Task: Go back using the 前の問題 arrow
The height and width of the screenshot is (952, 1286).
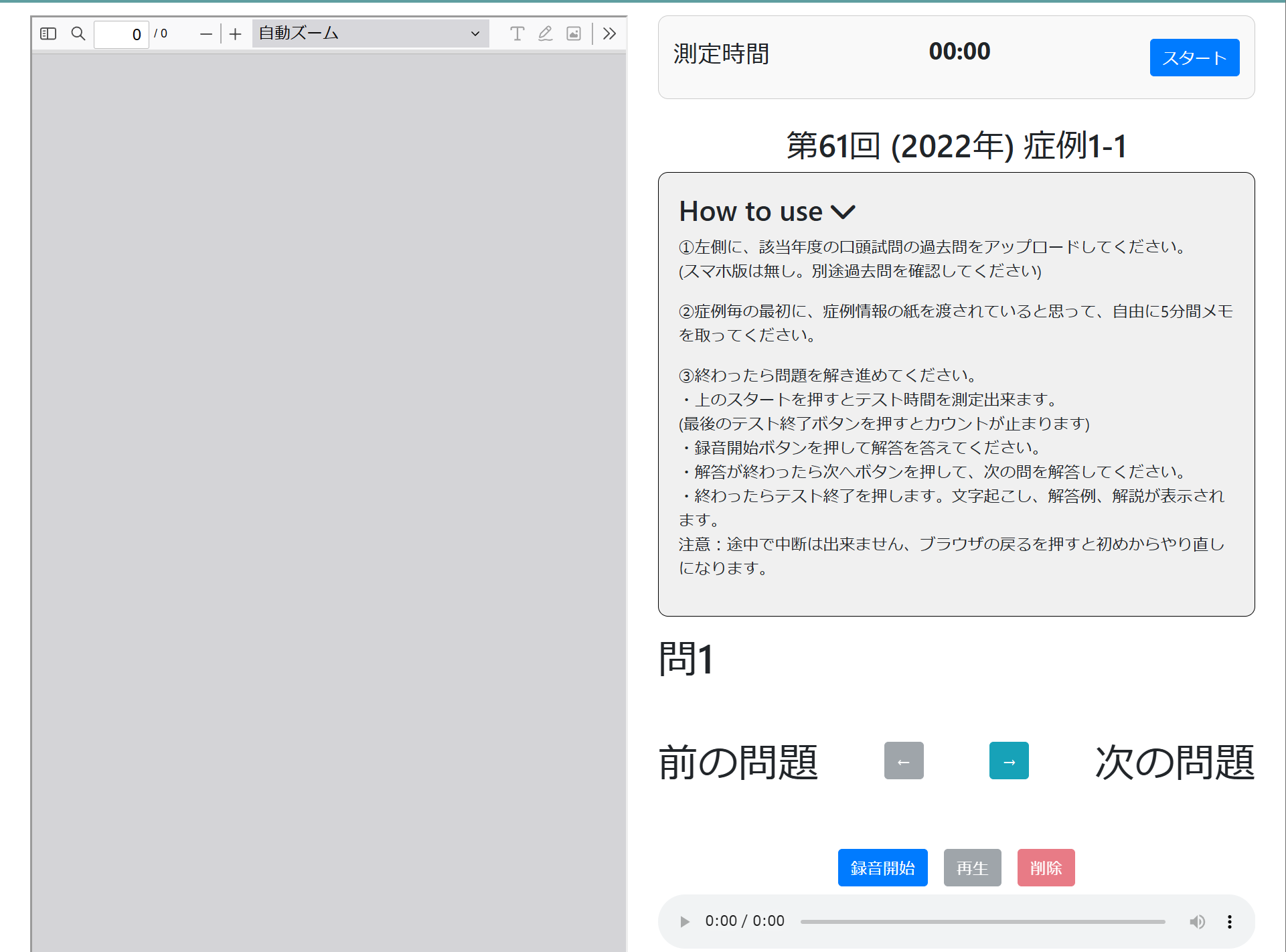Action: tap(904, 761)
